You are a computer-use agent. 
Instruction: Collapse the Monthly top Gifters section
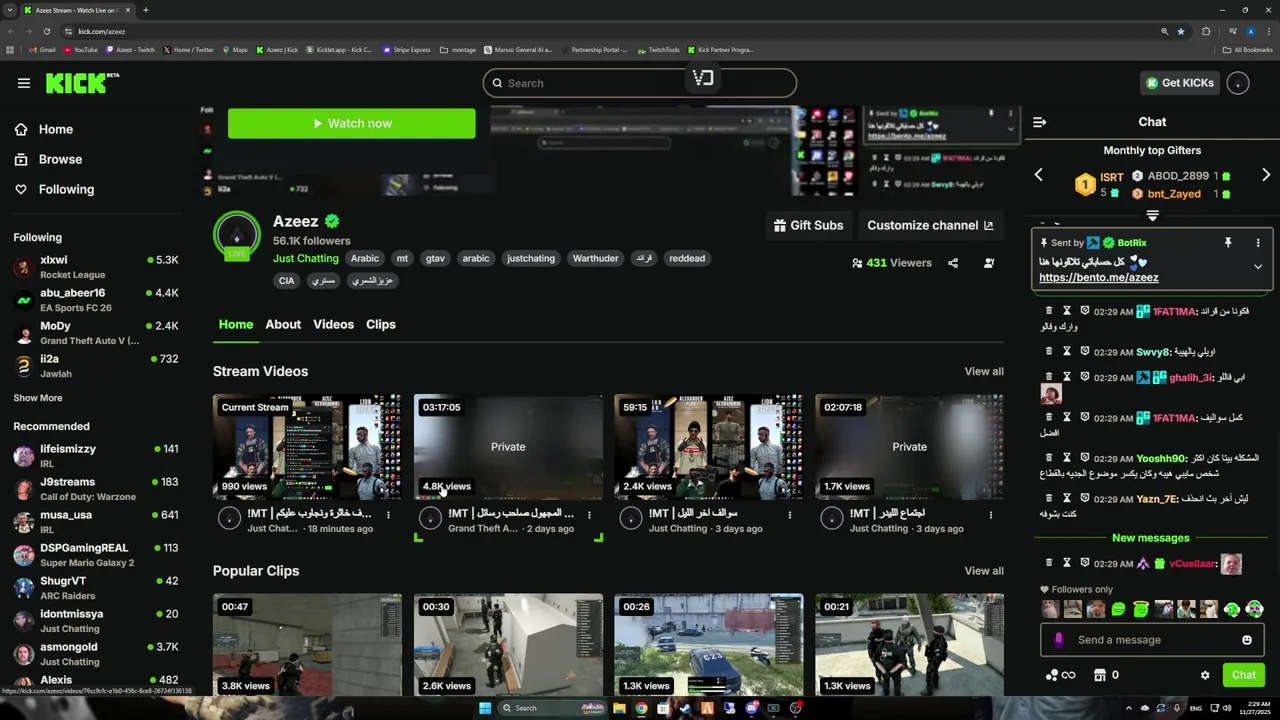coord(1152,216)
